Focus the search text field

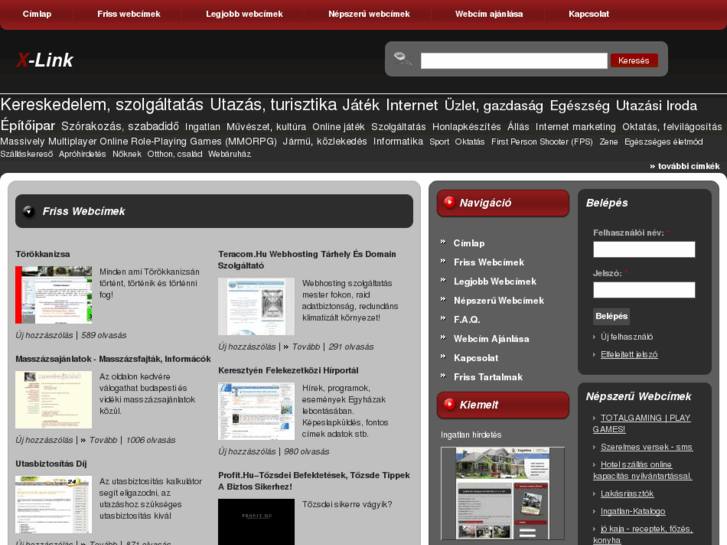click(513, 61)
